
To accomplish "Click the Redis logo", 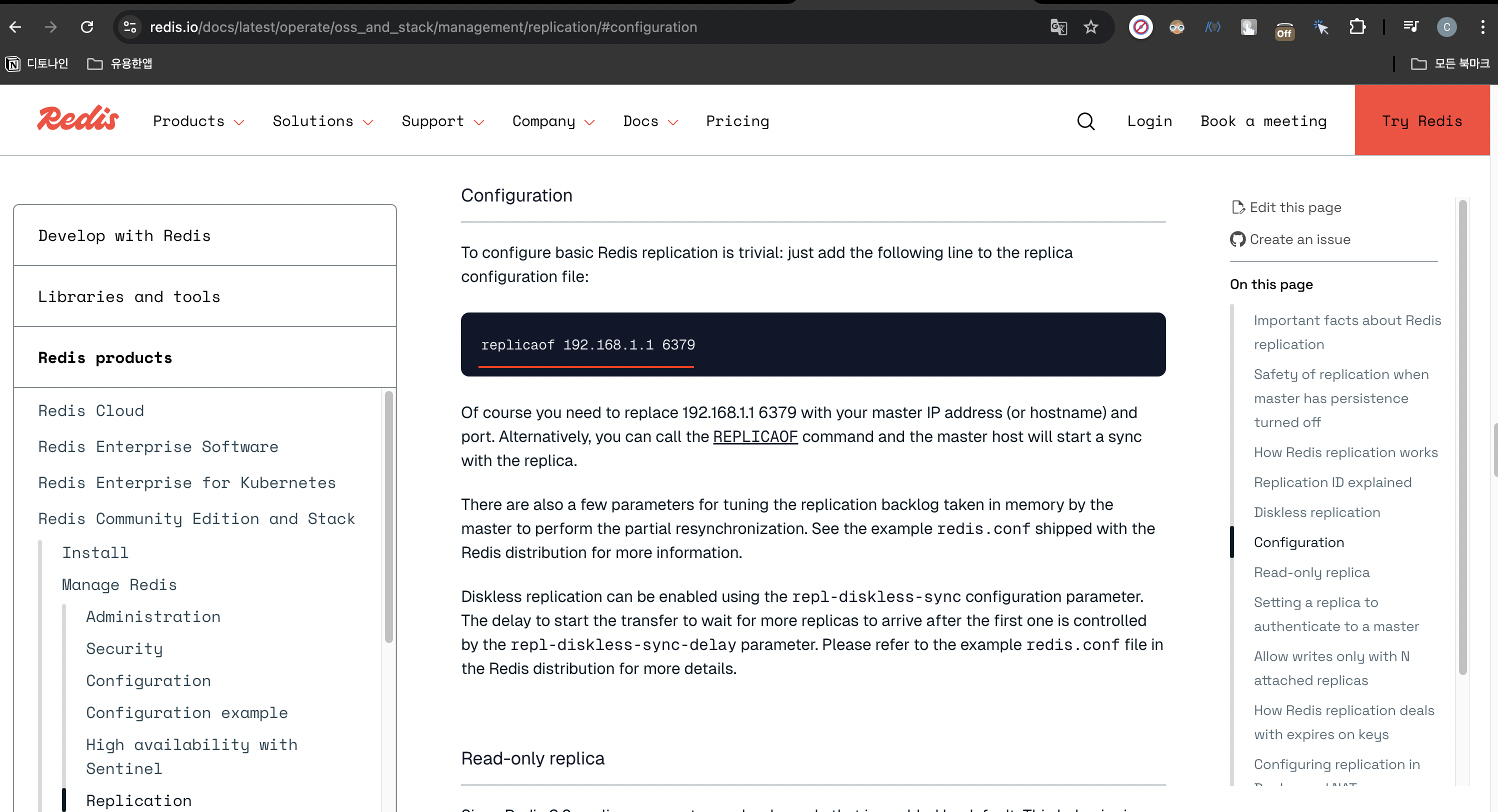I will (78, 119).
